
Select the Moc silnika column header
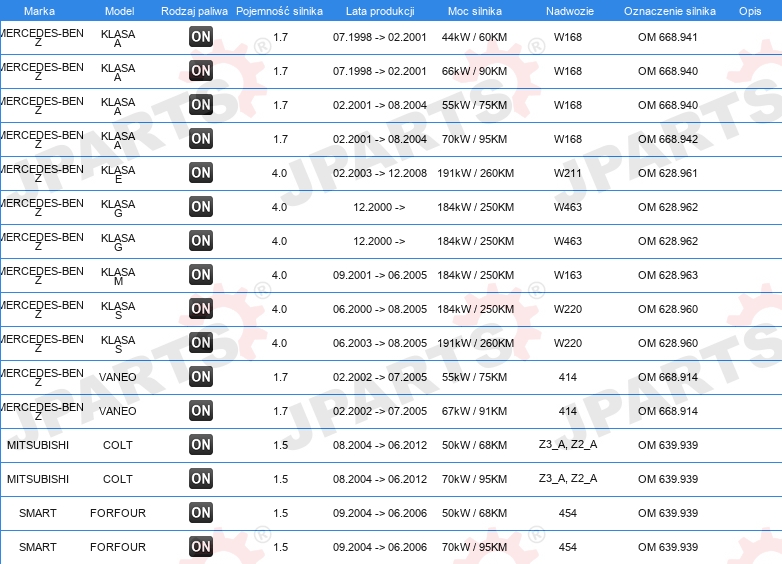[x=475, y=11]
